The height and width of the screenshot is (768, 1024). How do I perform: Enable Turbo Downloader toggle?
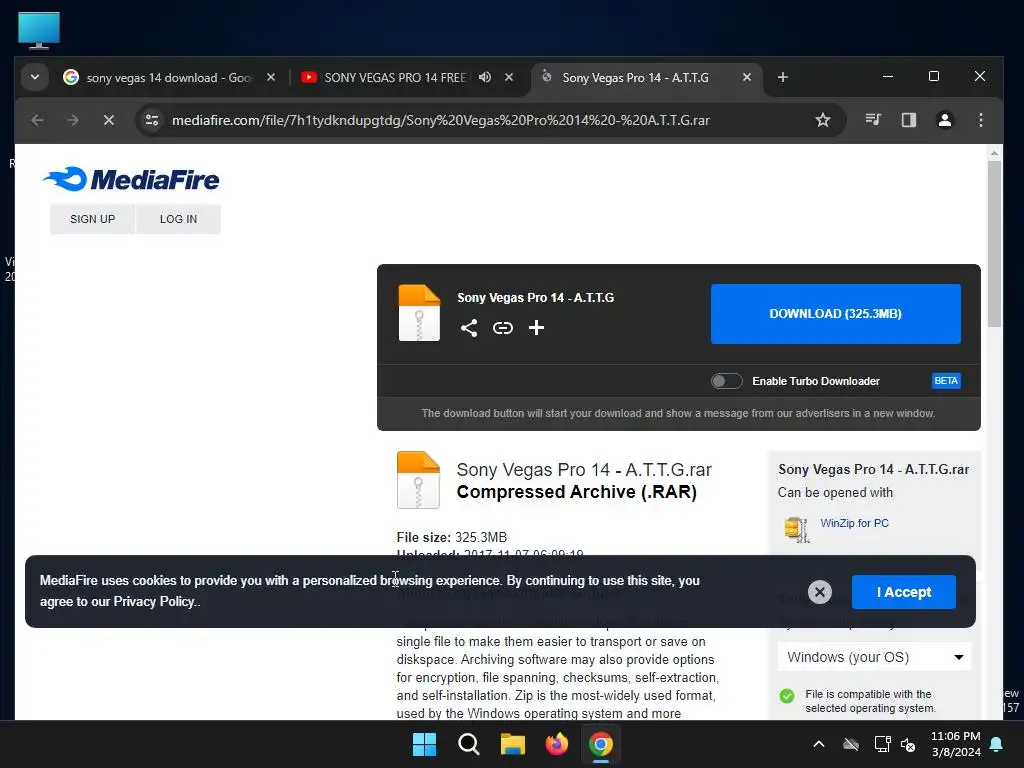pyautogui.click(x=726, y=381)
